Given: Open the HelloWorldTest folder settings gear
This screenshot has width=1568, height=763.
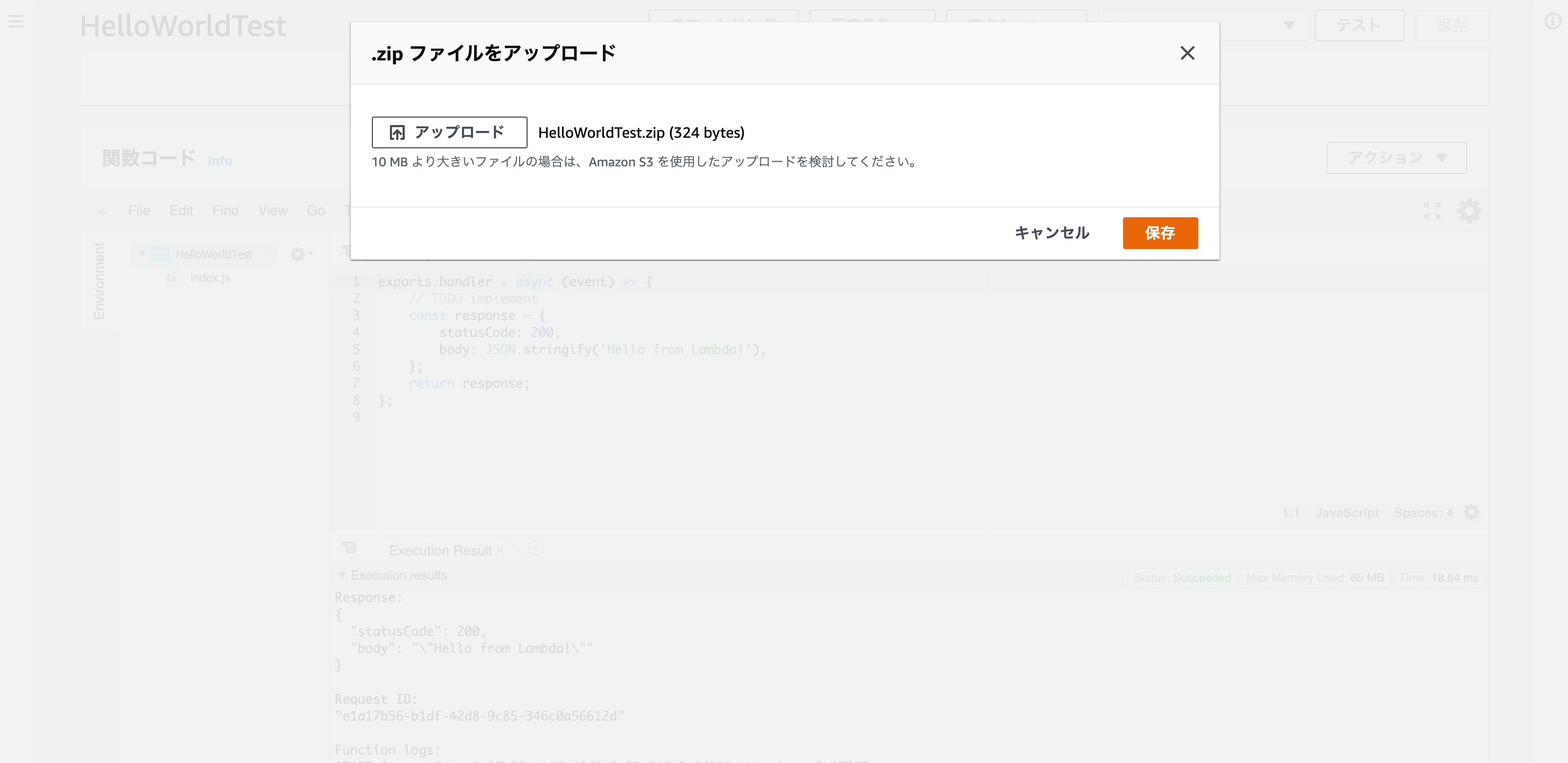Looking at the screenshot, I should [298, 254].
